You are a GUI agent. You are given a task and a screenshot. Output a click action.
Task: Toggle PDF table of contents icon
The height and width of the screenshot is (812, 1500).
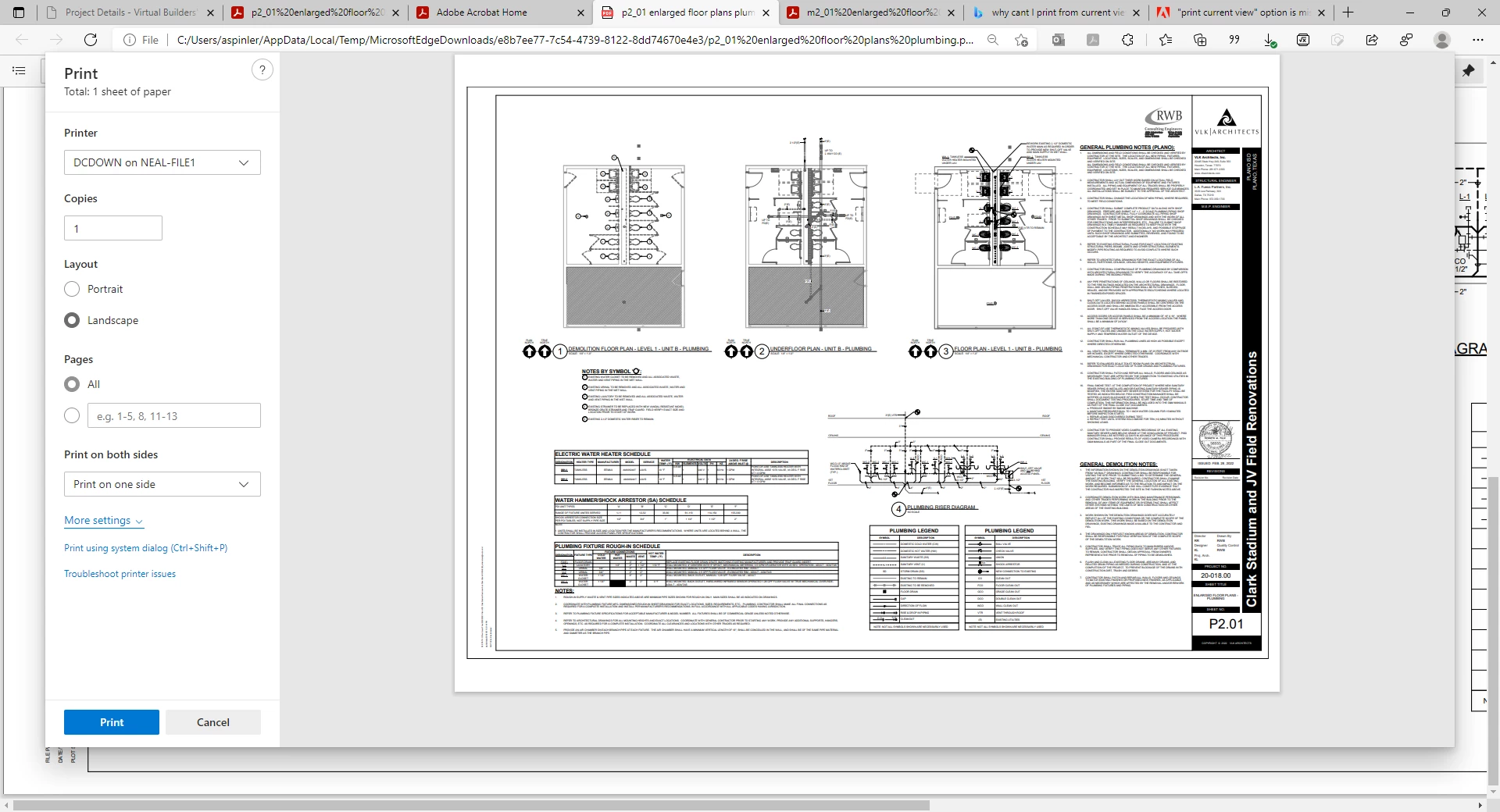pyautogui.click(x=20, y=70)
